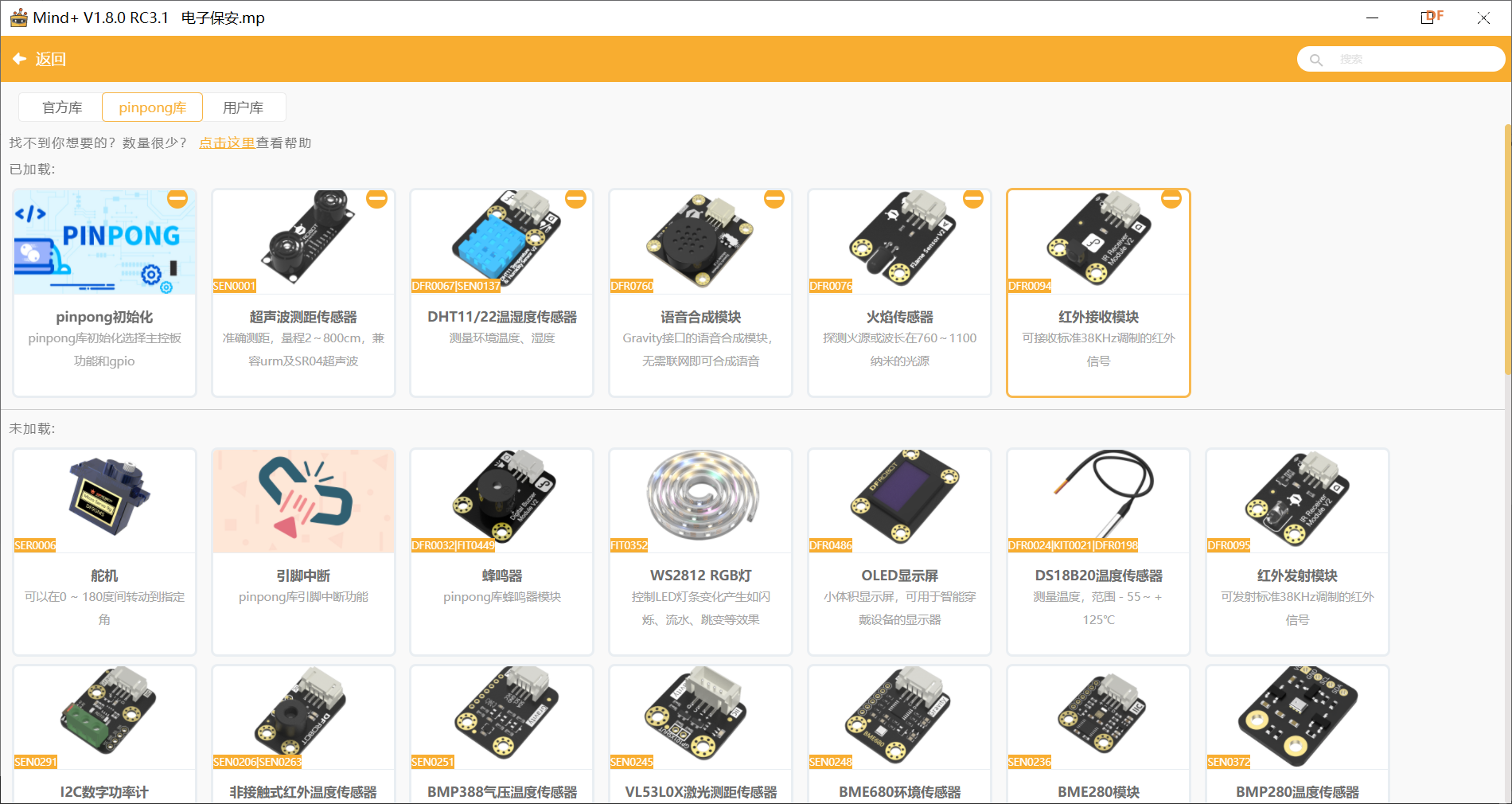Open the 点击这里 help link
This screenshot has height=804, width=1512.
click(227, 142)
